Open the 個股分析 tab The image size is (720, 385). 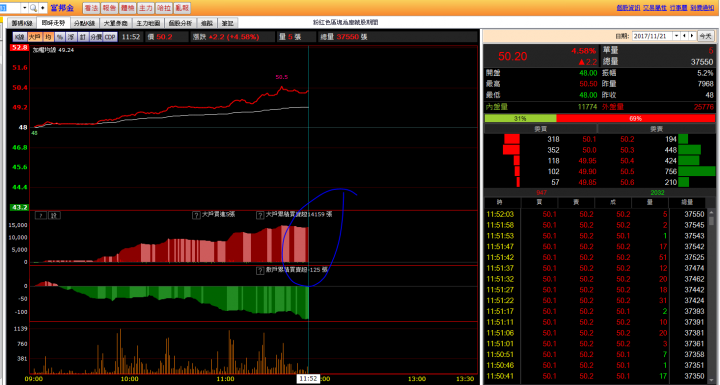pyautogui.click(x=180, y=23)
